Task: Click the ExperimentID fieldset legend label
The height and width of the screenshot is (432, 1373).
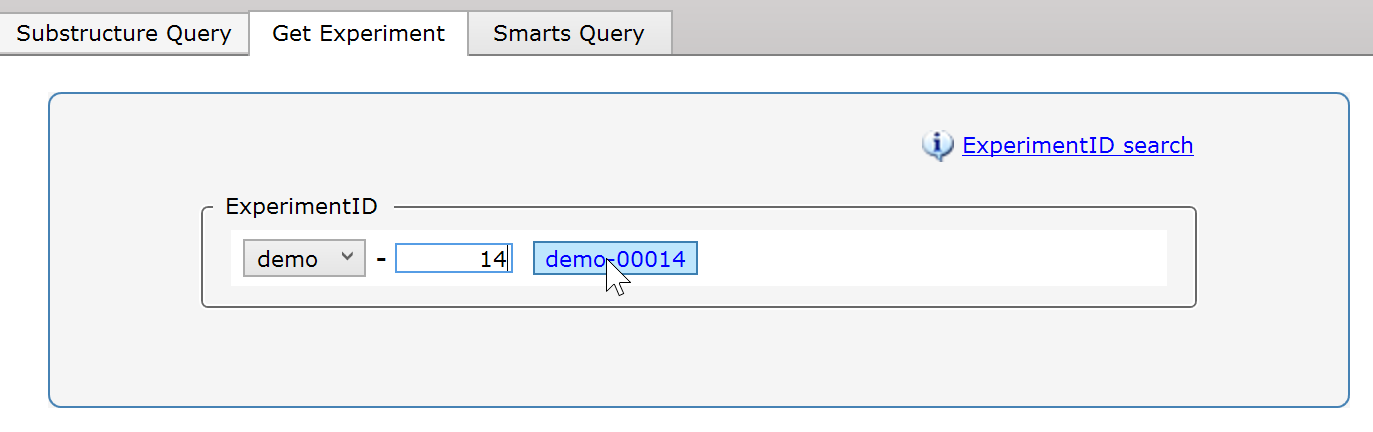Action: [301, 207]
